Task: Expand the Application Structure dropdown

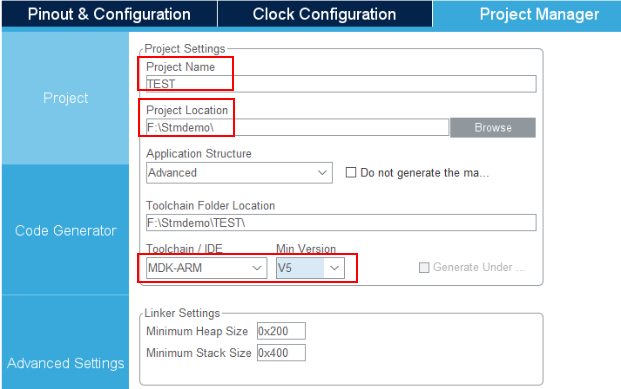Action: (x=239, y=173)
